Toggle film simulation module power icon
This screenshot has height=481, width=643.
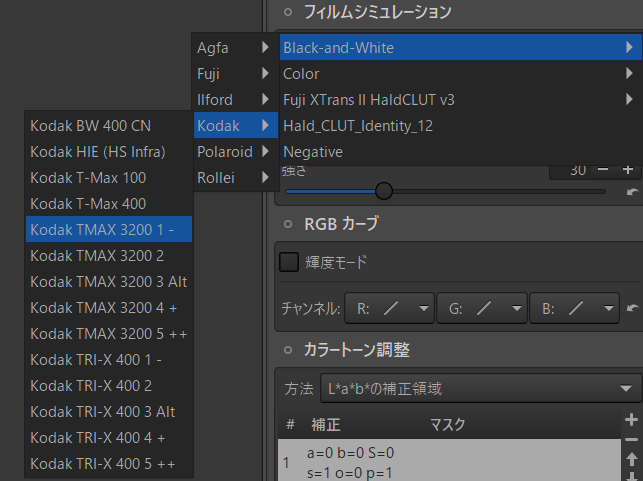point(288,12)
